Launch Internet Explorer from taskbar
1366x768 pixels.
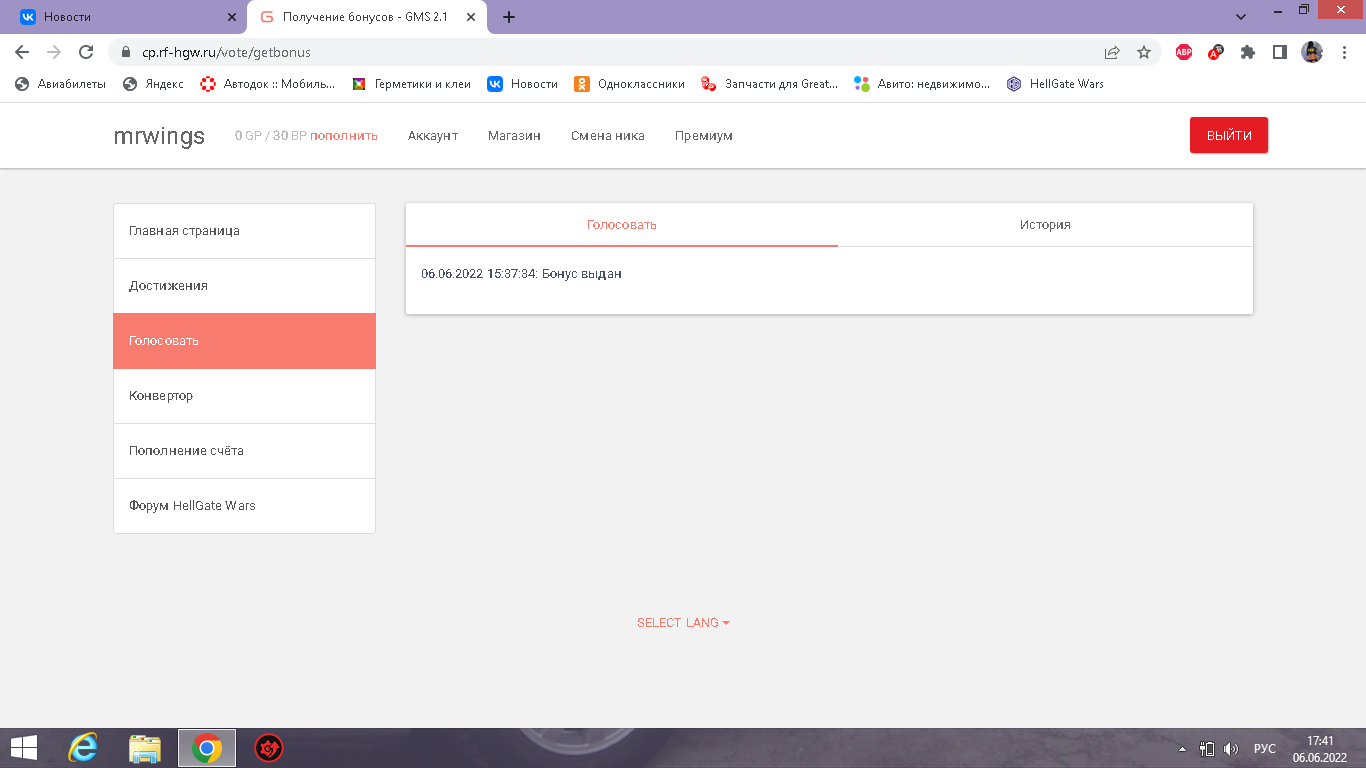tap(83, 748)
